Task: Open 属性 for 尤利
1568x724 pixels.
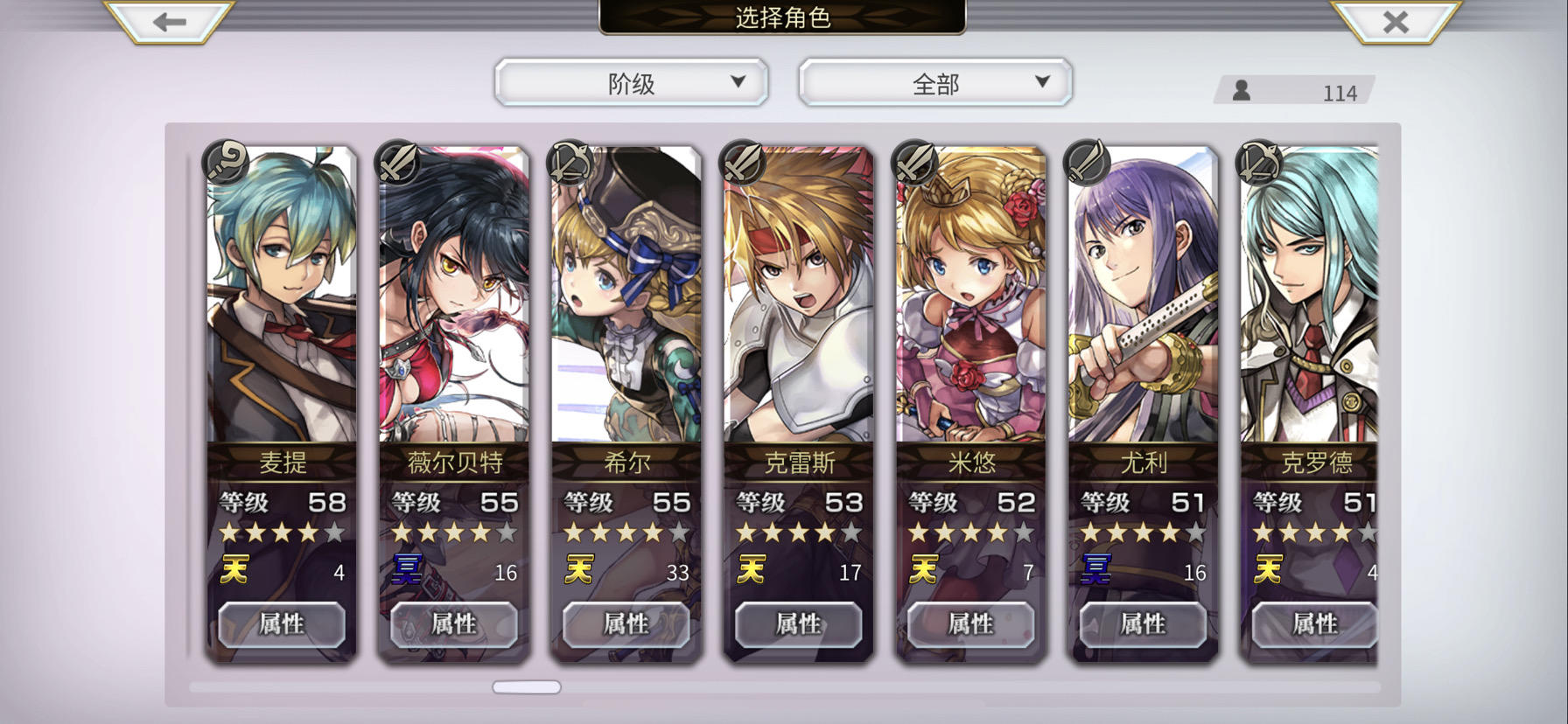Action: (1144, 624)
